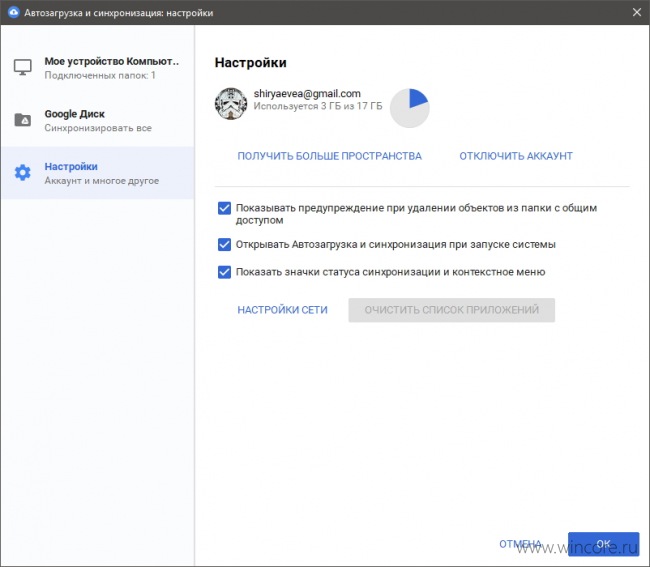Open "НАСТРОЙКИ СЕТИ" network settings

(282, 310)
